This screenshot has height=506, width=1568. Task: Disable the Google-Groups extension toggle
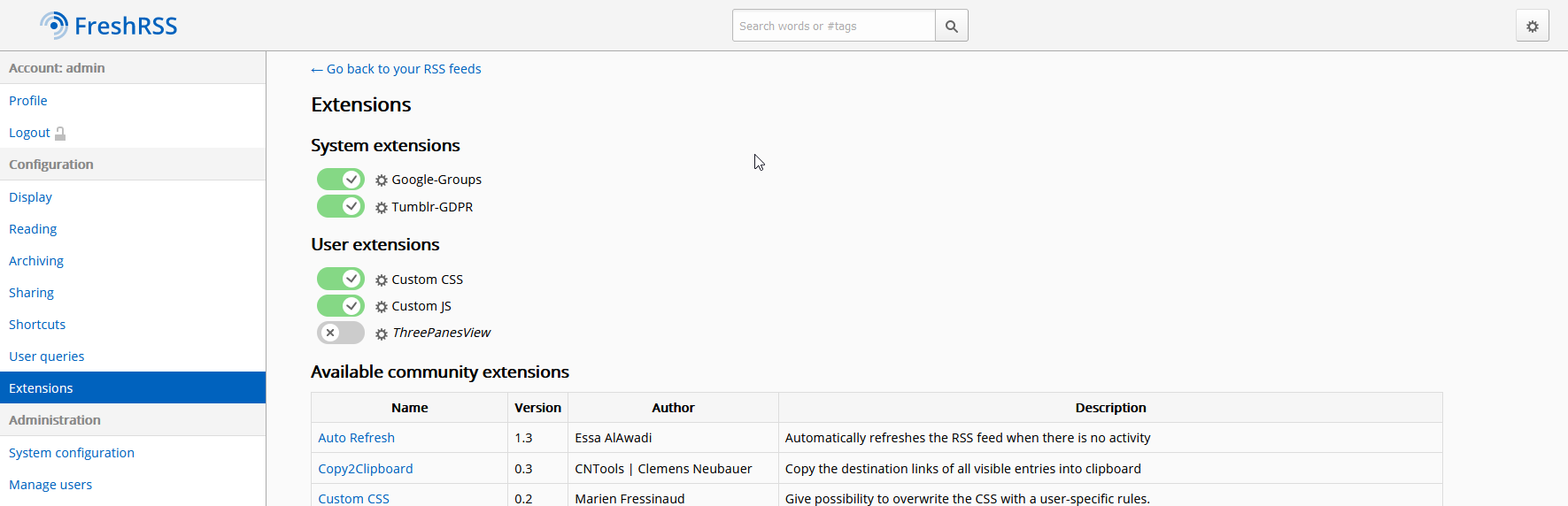click(x=341, y=180)
